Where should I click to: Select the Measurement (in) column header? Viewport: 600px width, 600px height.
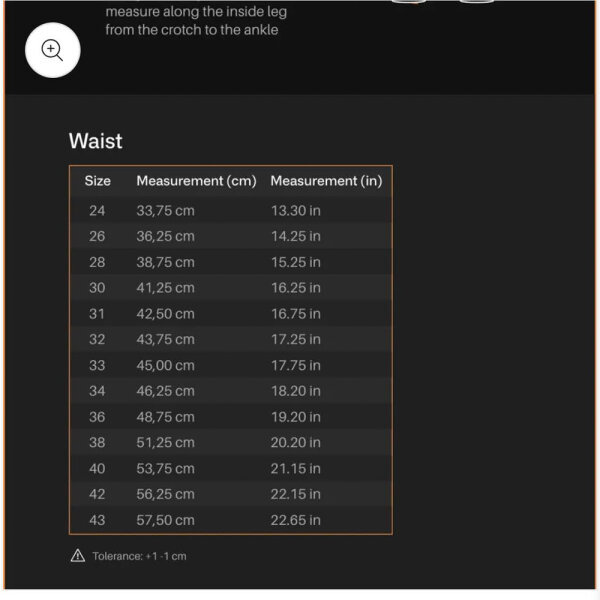point(326,181)
